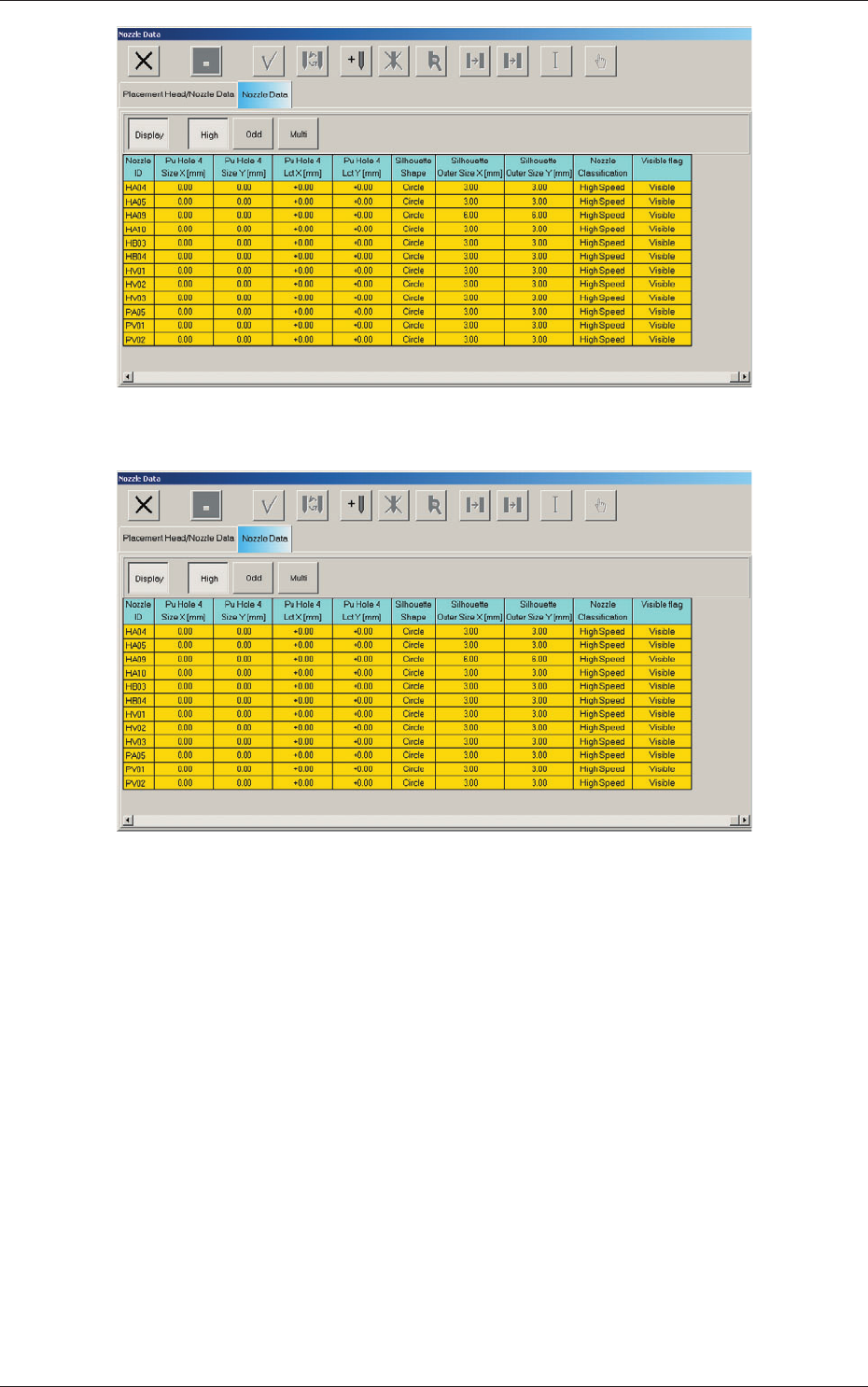
Task: Click upper window arrow icon beside the R-cursor icon
Action: pyautogui.click(x=475, y=62)
